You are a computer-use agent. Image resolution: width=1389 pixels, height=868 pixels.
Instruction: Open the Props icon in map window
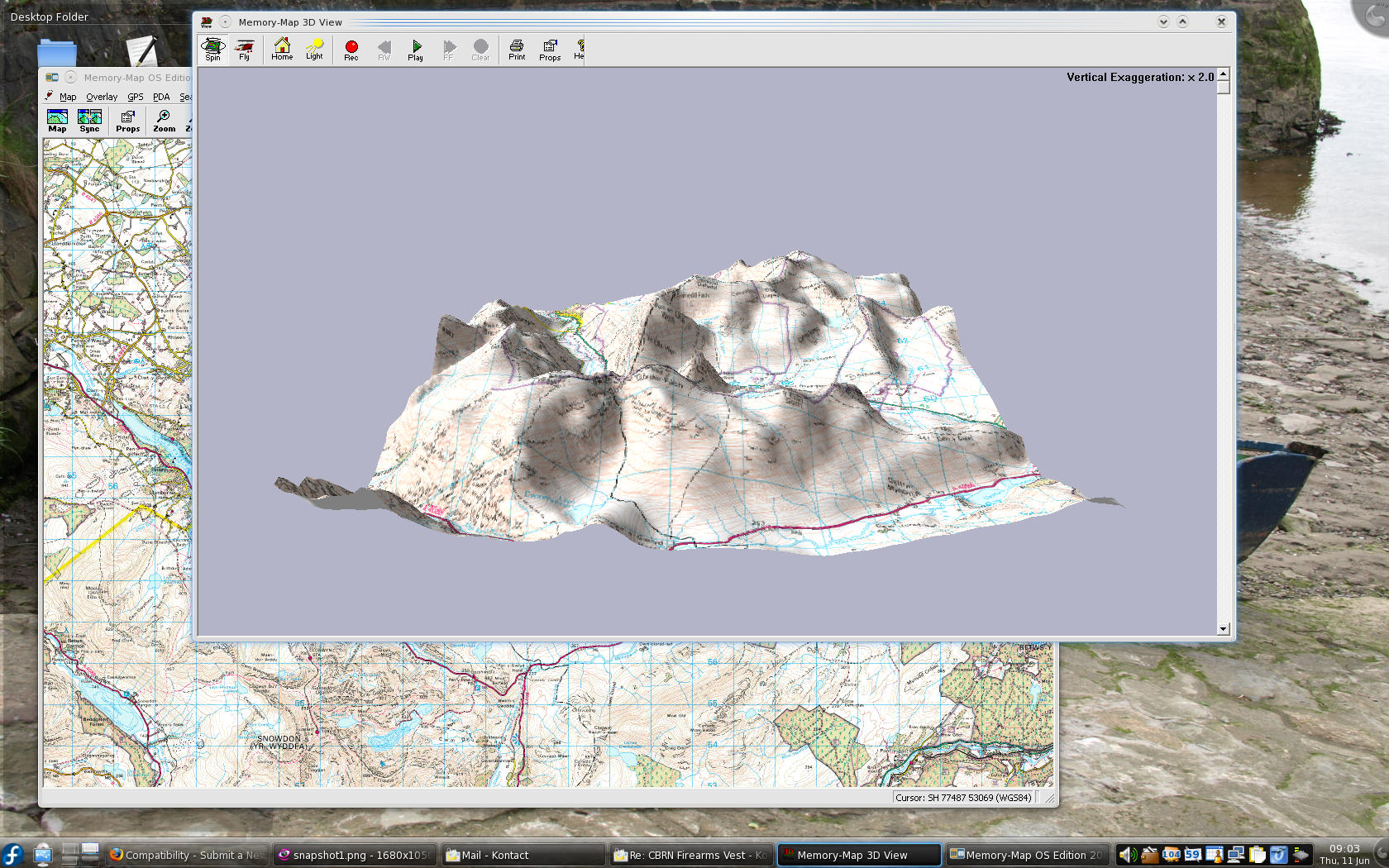(x=127, y=121)
